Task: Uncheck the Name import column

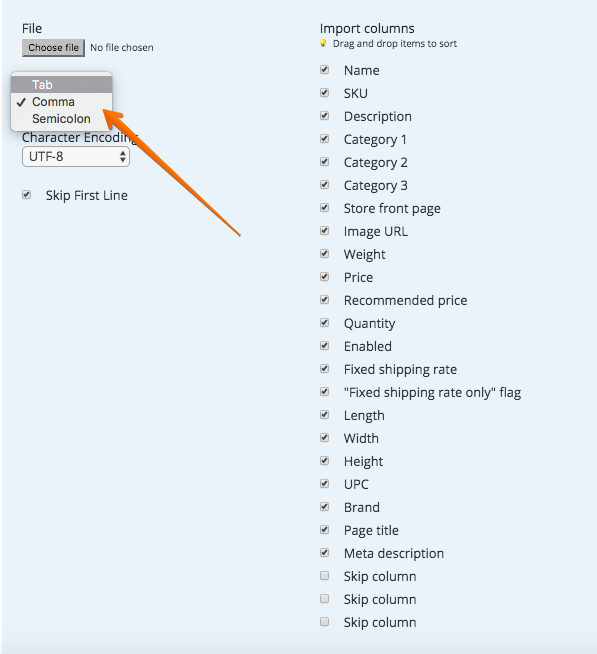Action: click(325, 70)
